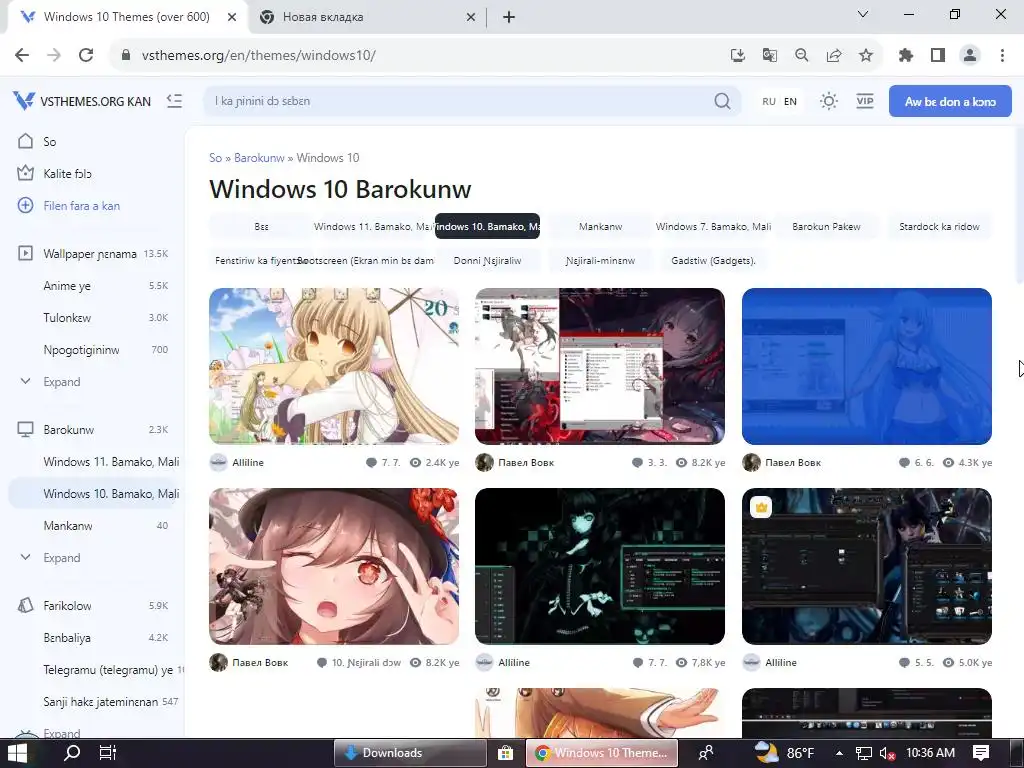The image size is (1024, 768).
Task: Click the Kalite fɔlɔ crown icon
Action: (25, 173)
